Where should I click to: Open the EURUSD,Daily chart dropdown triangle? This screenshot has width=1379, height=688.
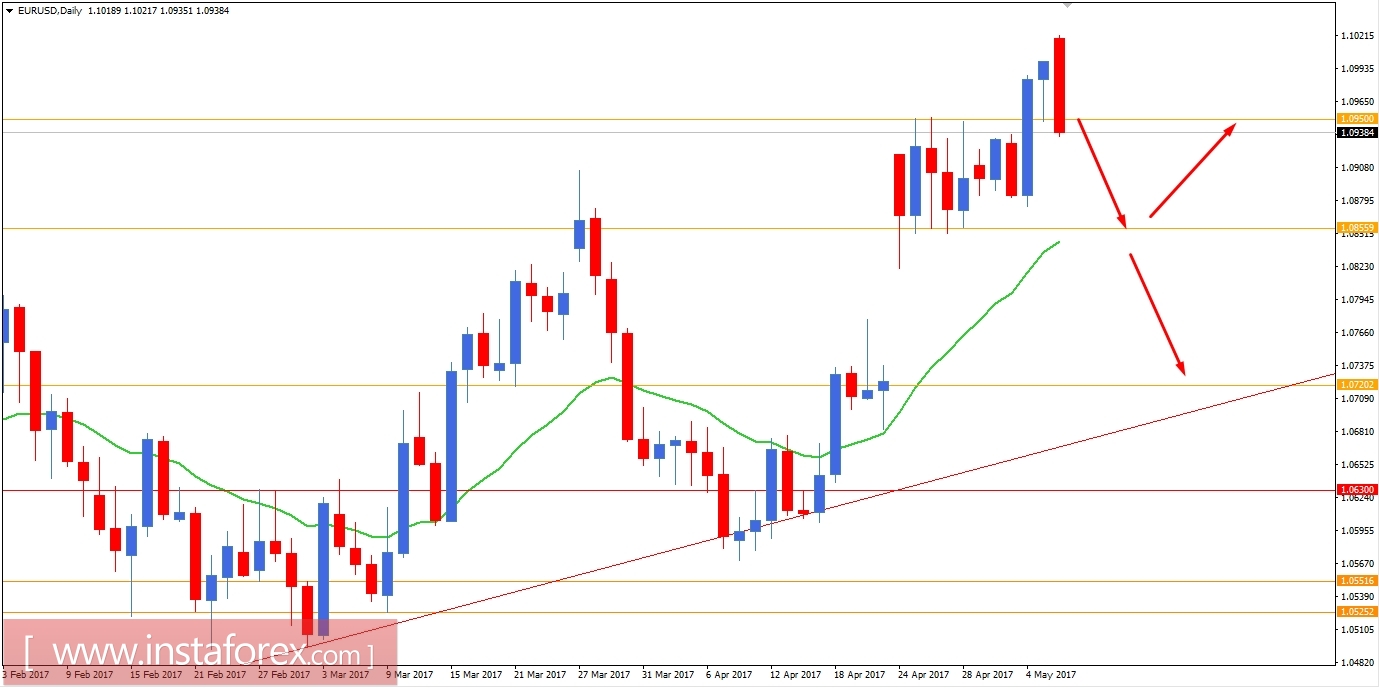[9, 10]
